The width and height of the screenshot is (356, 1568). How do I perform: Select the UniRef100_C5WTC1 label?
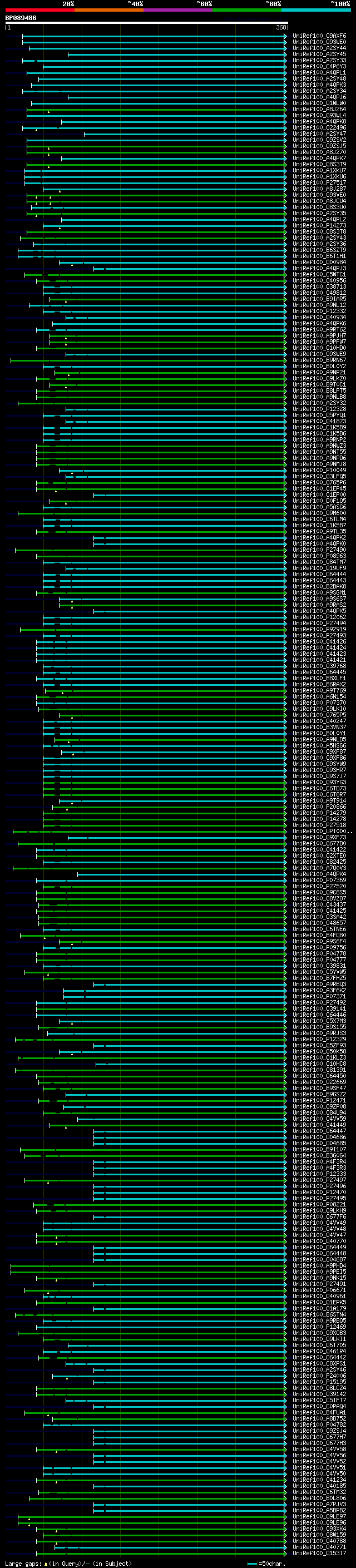point(319,275)
